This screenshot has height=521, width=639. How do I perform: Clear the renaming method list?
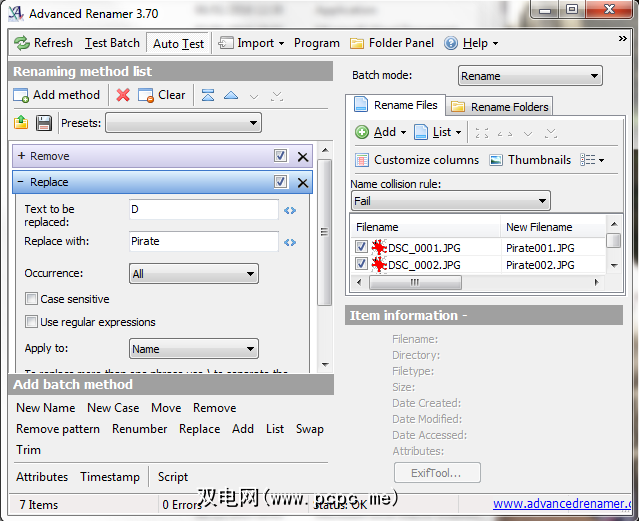tap(161, 95)
